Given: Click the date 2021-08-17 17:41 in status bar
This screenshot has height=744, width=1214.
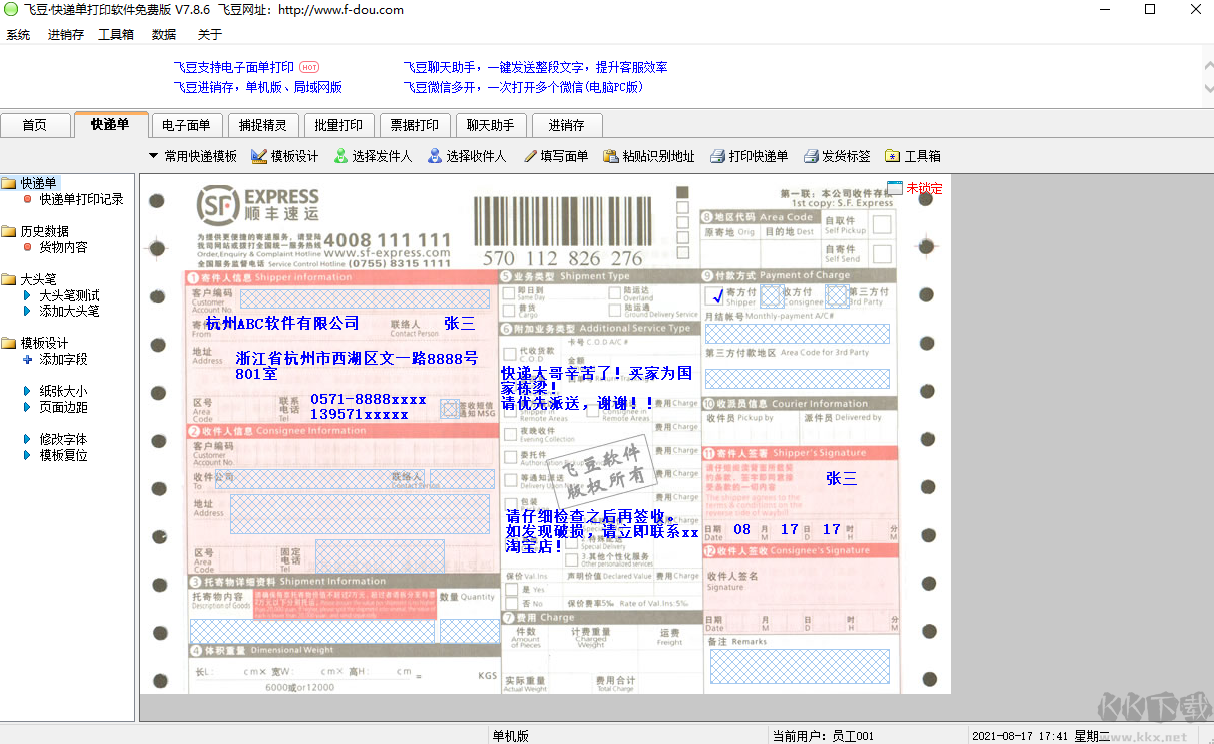Looking at the screenshot, I should [1021, 736].
